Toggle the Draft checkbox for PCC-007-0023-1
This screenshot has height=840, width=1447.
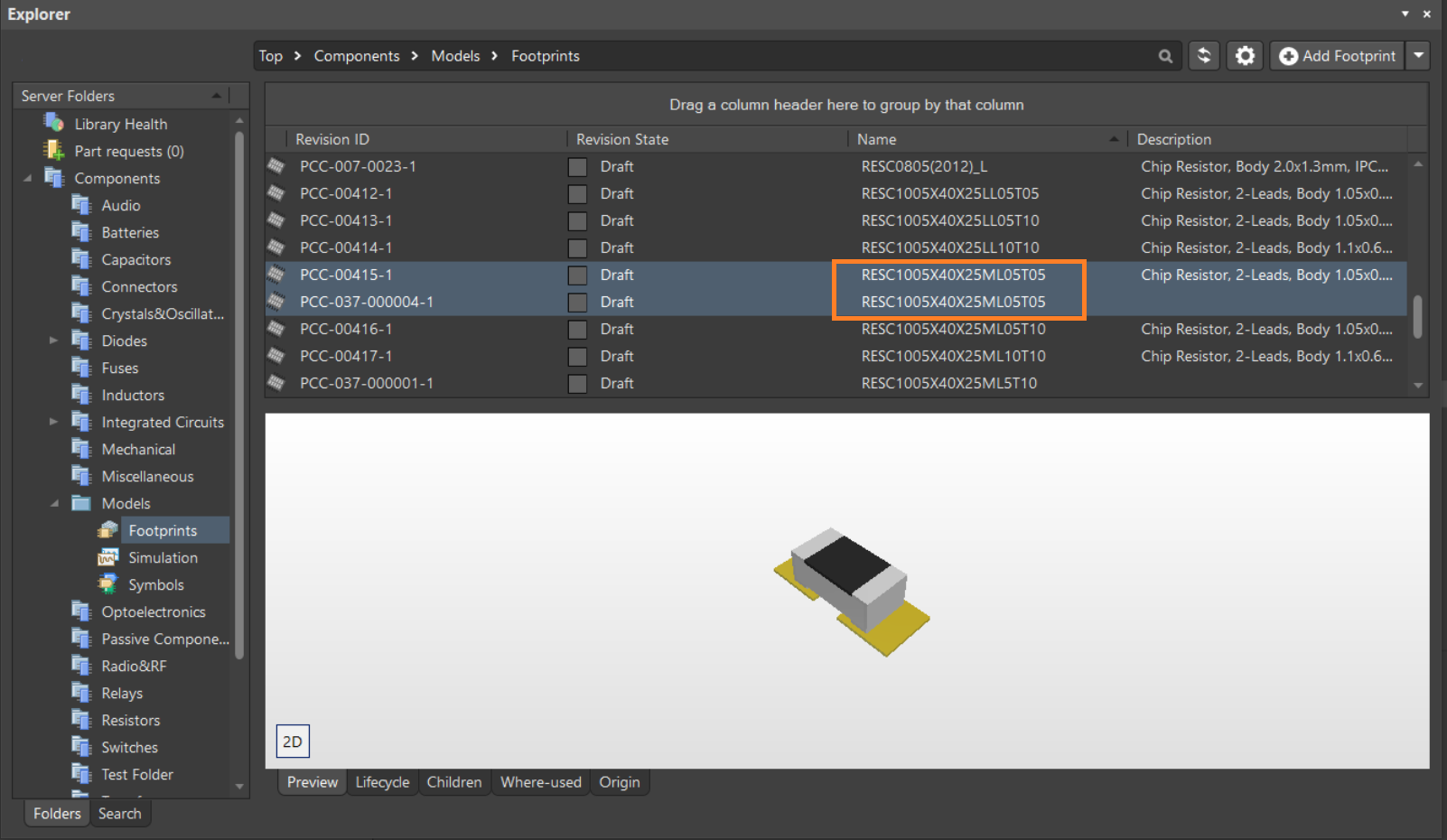[x=575, y=166]
